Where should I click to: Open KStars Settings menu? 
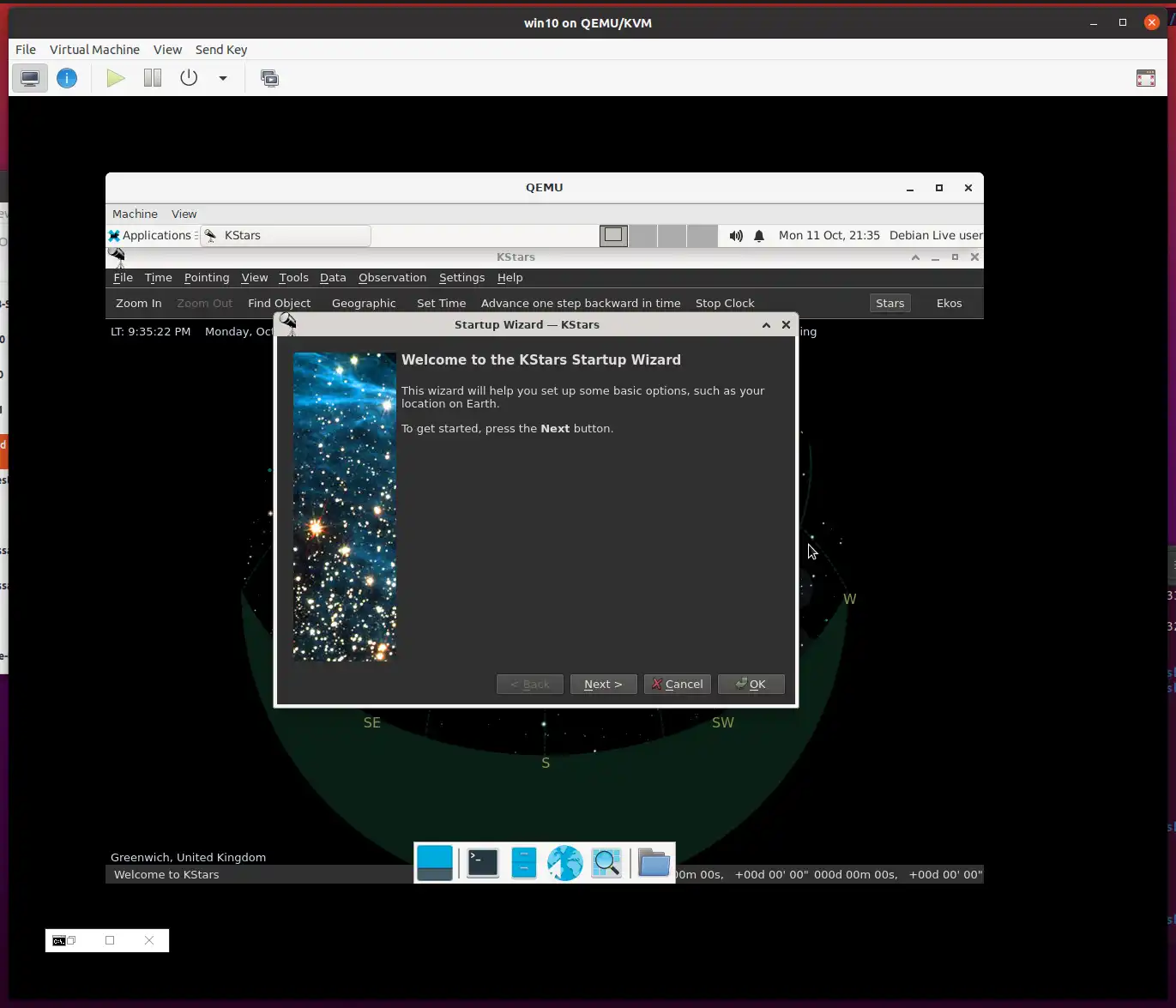[461, 277]
